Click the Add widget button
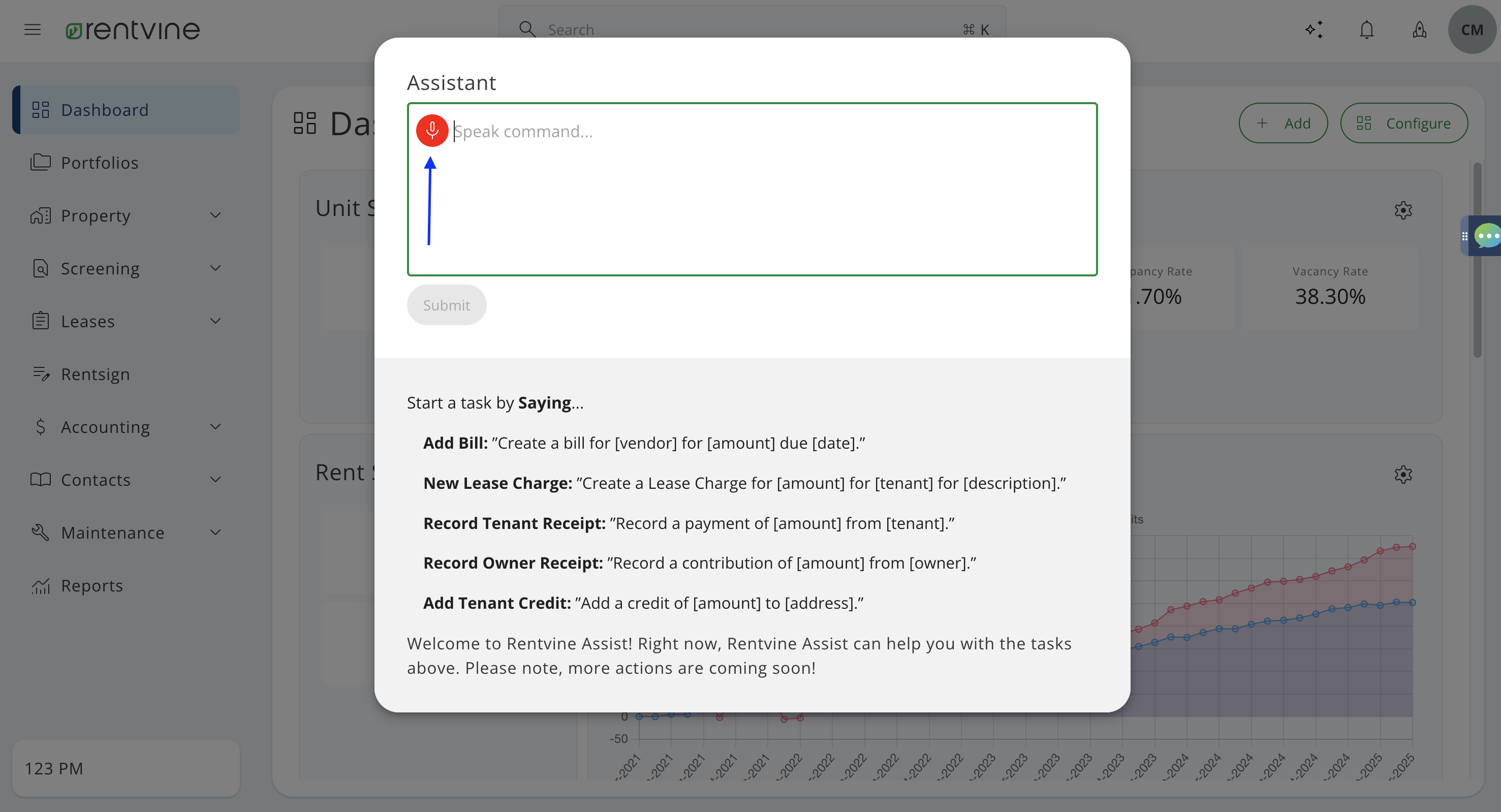This screenshot has height=812, width=1501. [1283, 123]
